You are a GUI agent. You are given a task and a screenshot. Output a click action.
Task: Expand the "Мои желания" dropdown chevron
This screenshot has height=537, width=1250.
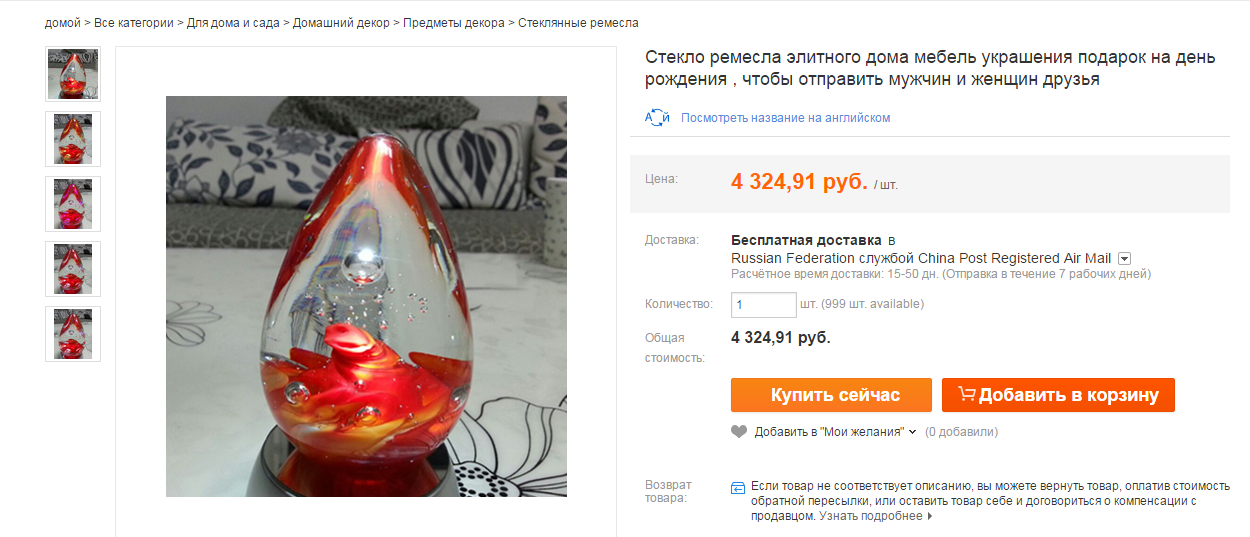coord(912,432)
